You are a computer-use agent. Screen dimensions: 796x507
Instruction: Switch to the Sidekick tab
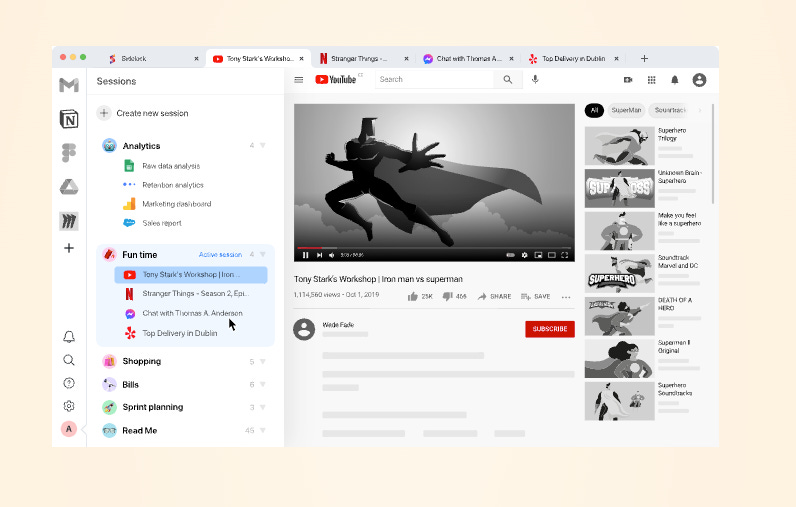[x=154, y=58]
